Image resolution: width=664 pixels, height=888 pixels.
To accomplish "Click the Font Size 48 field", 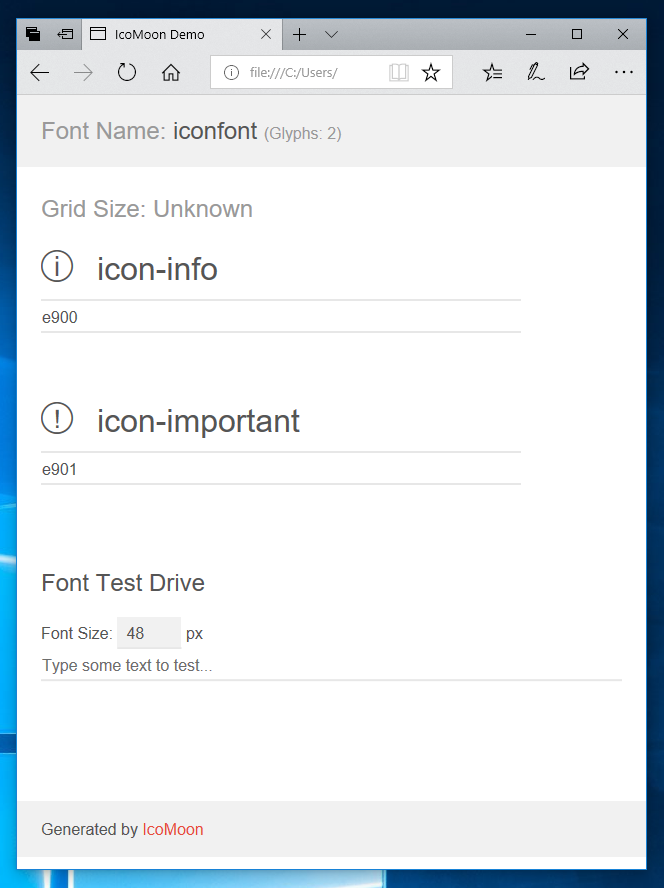I will tap(149, 633).
